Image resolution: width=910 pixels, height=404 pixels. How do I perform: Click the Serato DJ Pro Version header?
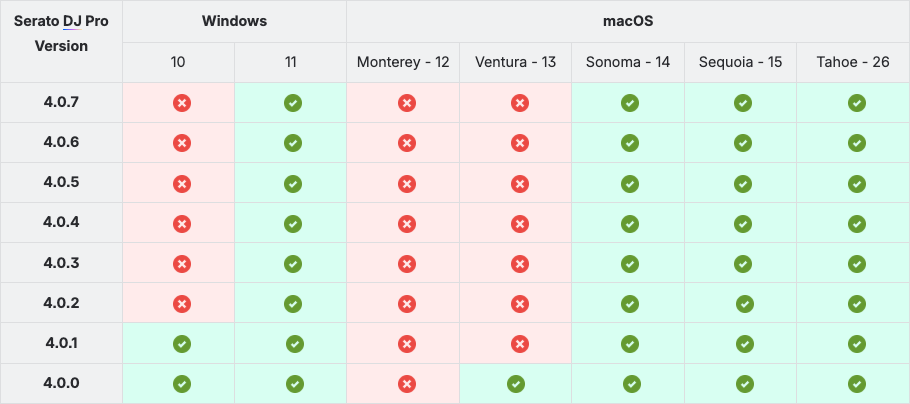click(61, 34)
